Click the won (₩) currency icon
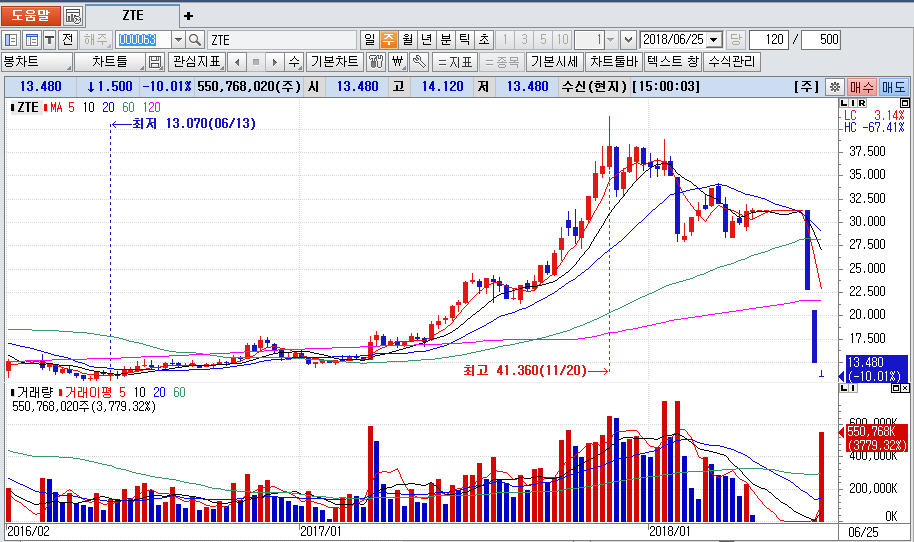This screenshot has height=542, width=914. [x=398, y=62]
